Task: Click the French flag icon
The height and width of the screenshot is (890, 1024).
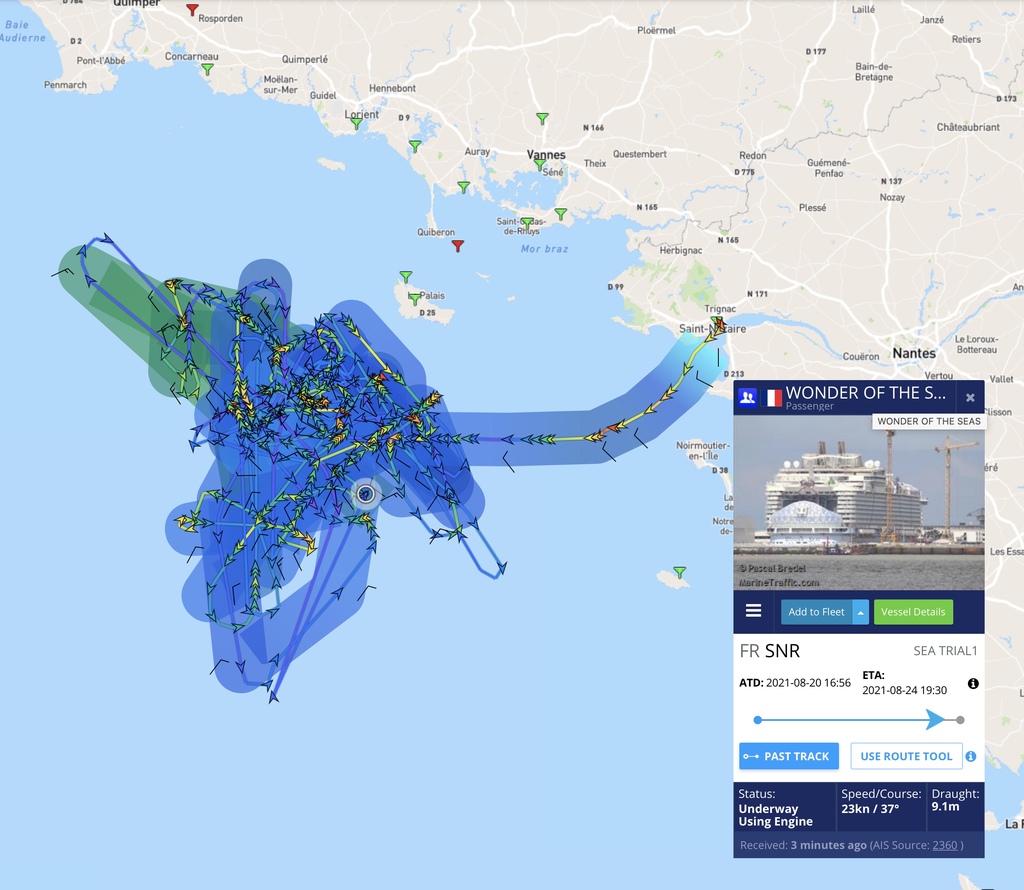Action: 772,397
